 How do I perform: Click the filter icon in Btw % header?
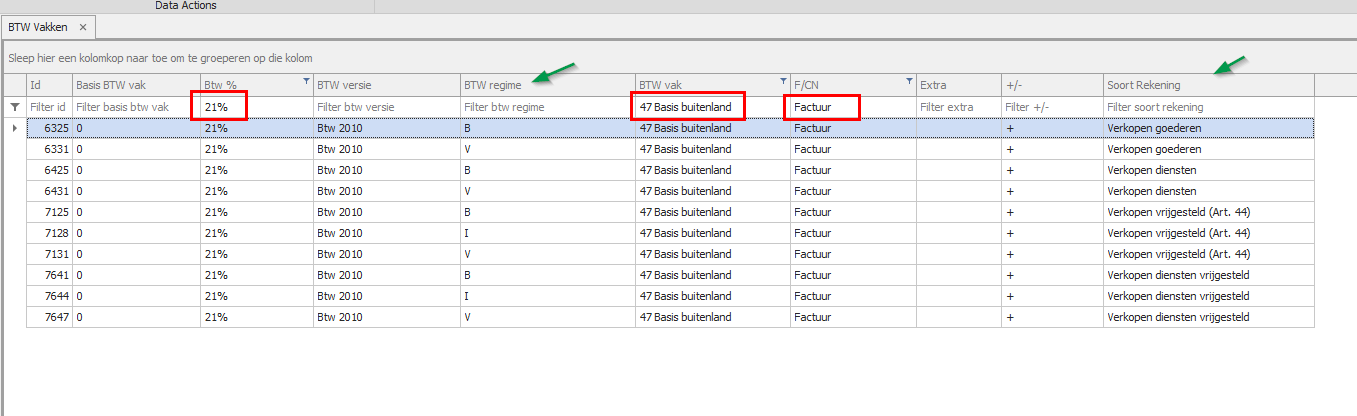point(306,80)
